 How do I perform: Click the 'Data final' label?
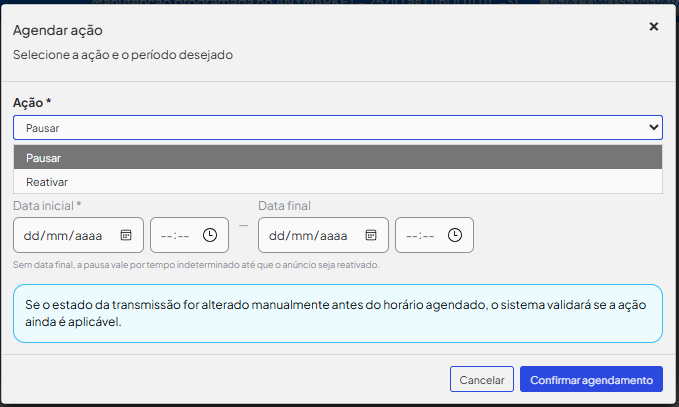click(x=285, y=206)
